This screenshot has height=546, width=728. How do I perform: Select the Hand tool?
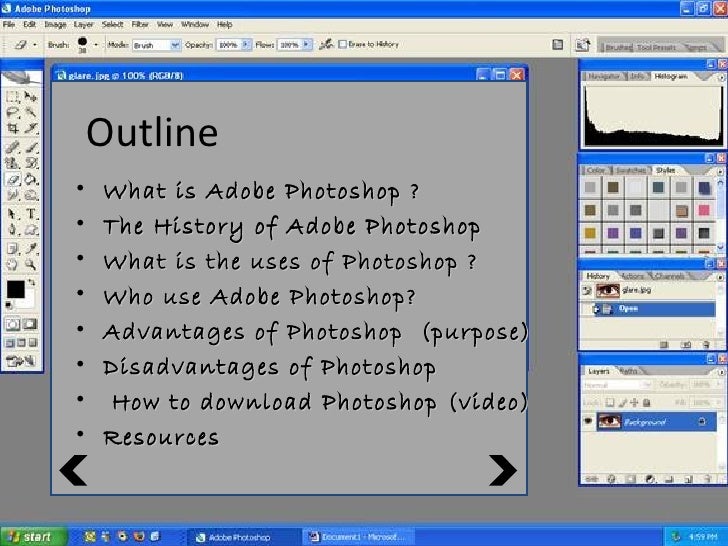pyautogui.click(x=13, y=265)
